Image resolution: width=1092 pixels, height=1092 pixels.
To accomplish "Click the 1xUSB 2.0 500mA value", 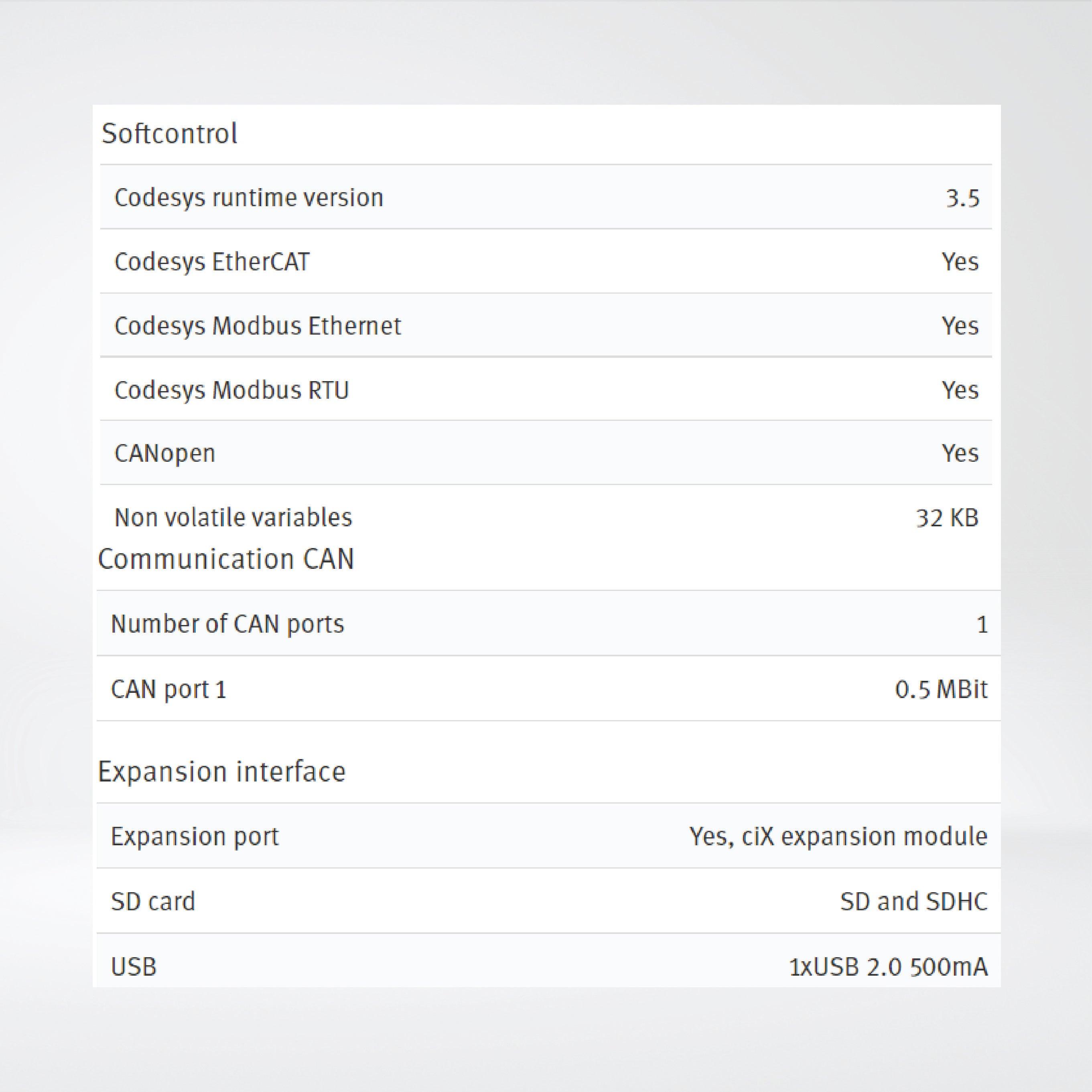I will point(888,967).
